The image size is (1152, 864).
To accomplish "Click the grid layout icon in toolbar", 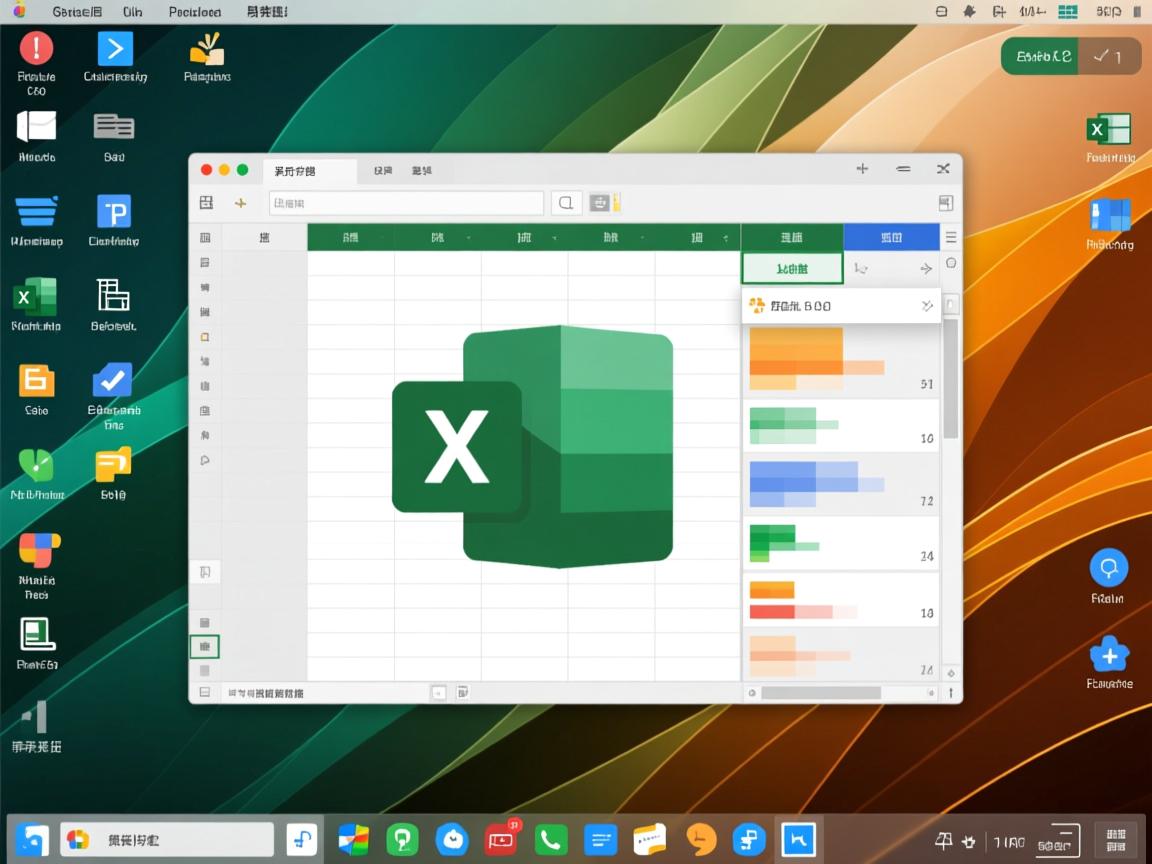I will [206, 203].
